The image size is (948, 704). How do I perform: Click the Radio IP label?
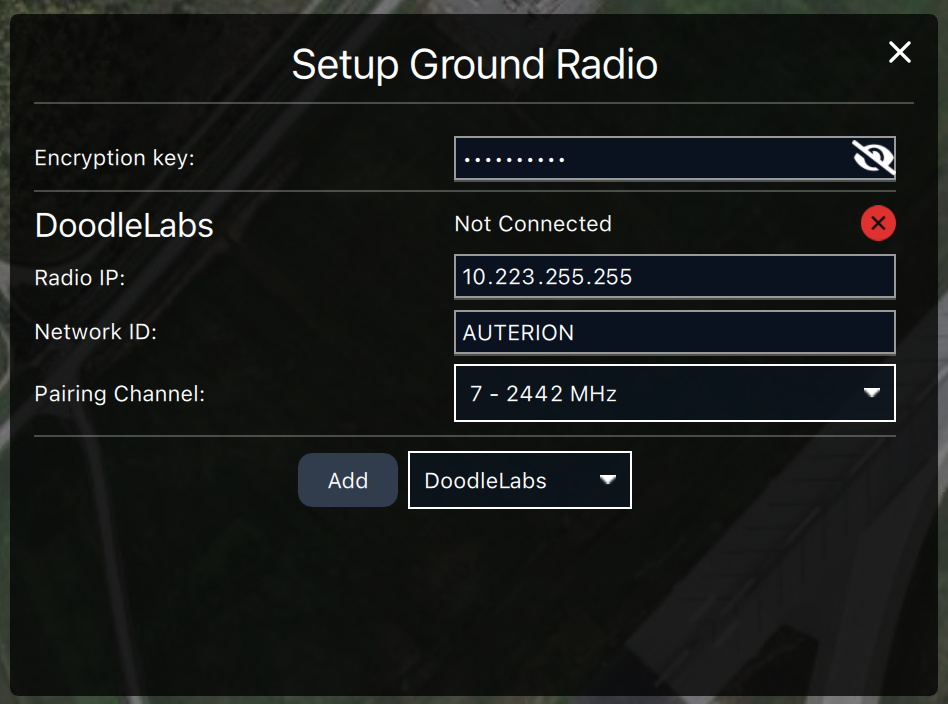pyautogui.click(x=80, y=278)
